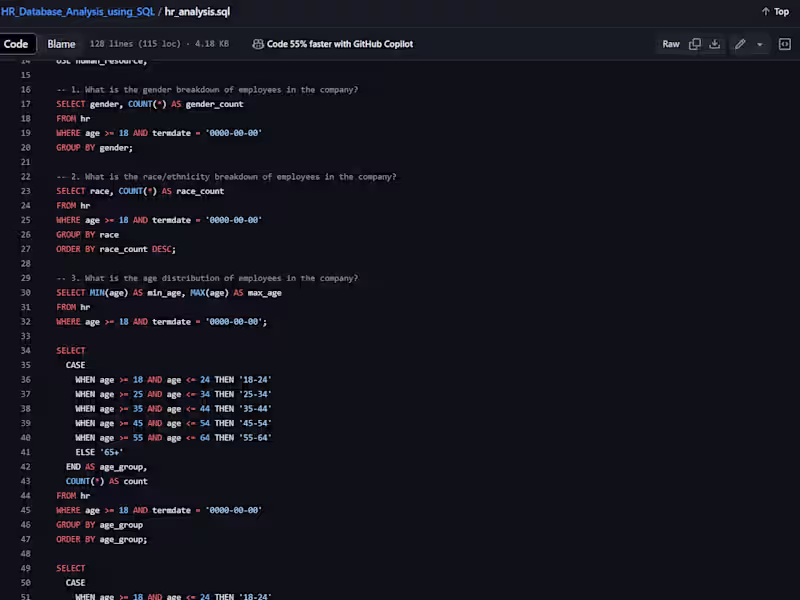The image size is (800, 600).
Task: Click 'ORDER BY race_count DESC;' line
Action: 116,249
